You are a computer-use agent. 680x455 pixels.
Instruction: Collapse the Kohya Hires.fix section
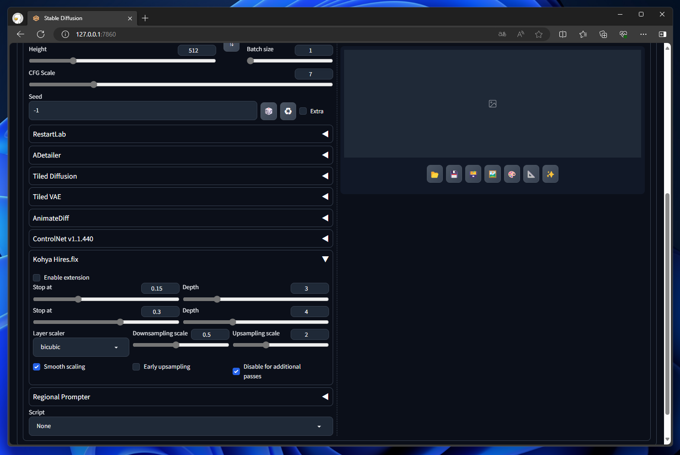pyautogui.click(x=180, y=259)
